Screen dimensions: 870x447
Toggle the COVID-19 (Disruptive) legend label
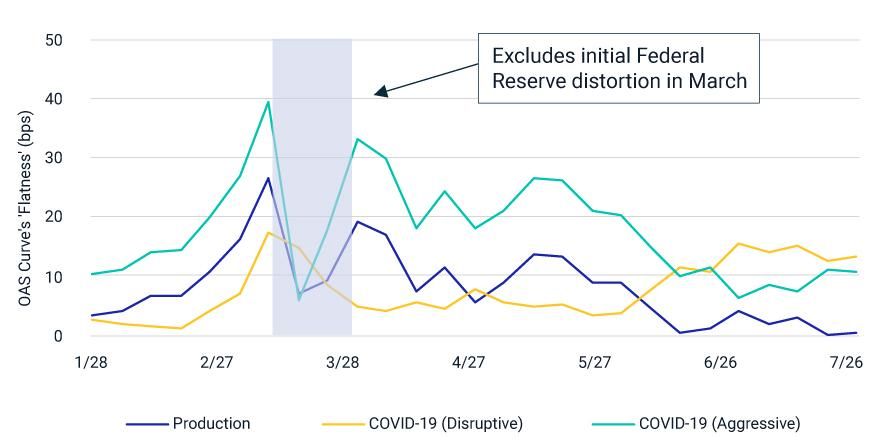(x=445, y=424)
